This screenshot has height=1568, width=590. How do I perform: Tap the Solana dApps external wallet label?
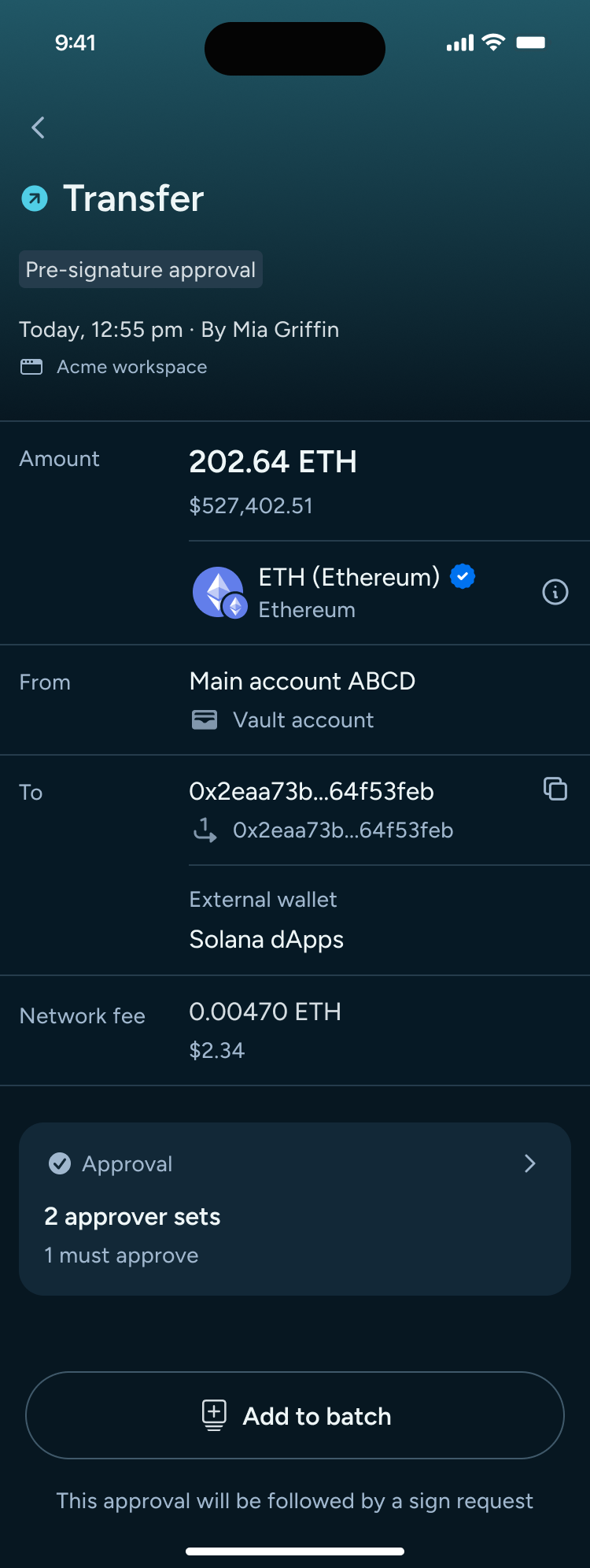point(267,939)
